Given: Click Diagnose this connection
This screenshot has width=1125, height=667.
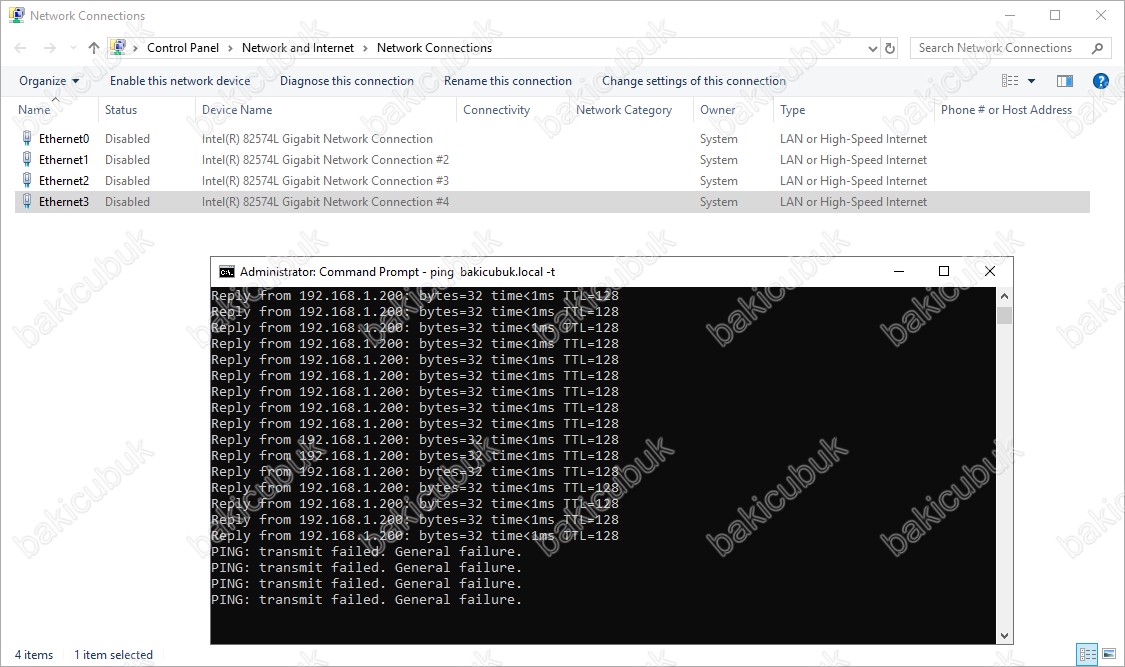Looking at the screenshot, I should (x=347, y=81).
